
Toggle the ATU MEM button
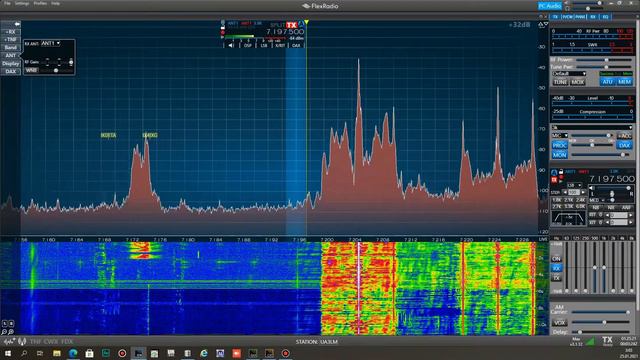pos(624,82)
